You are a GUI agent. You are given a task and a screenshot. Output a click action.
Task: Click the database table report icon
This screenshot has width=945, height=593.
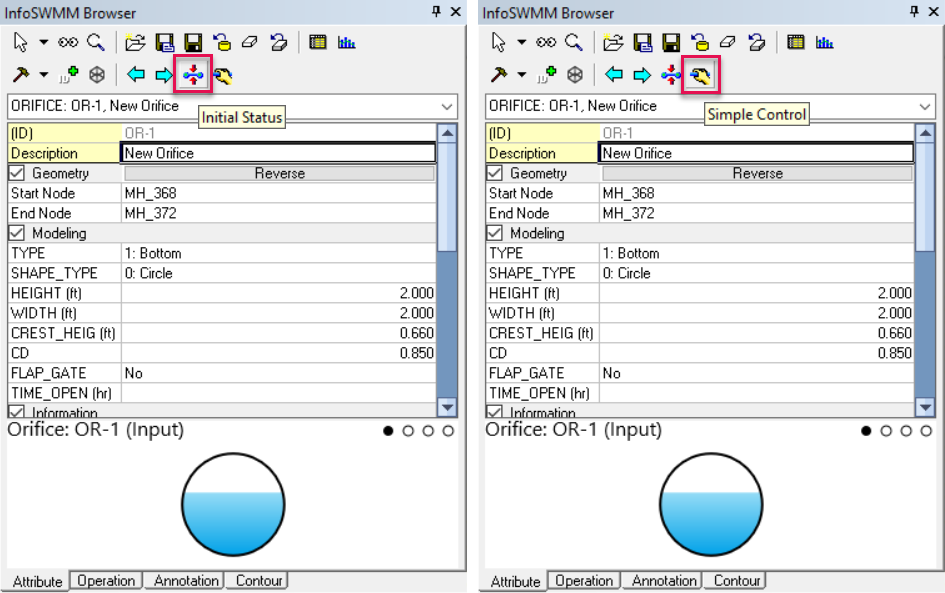click(x=316, y=42)
